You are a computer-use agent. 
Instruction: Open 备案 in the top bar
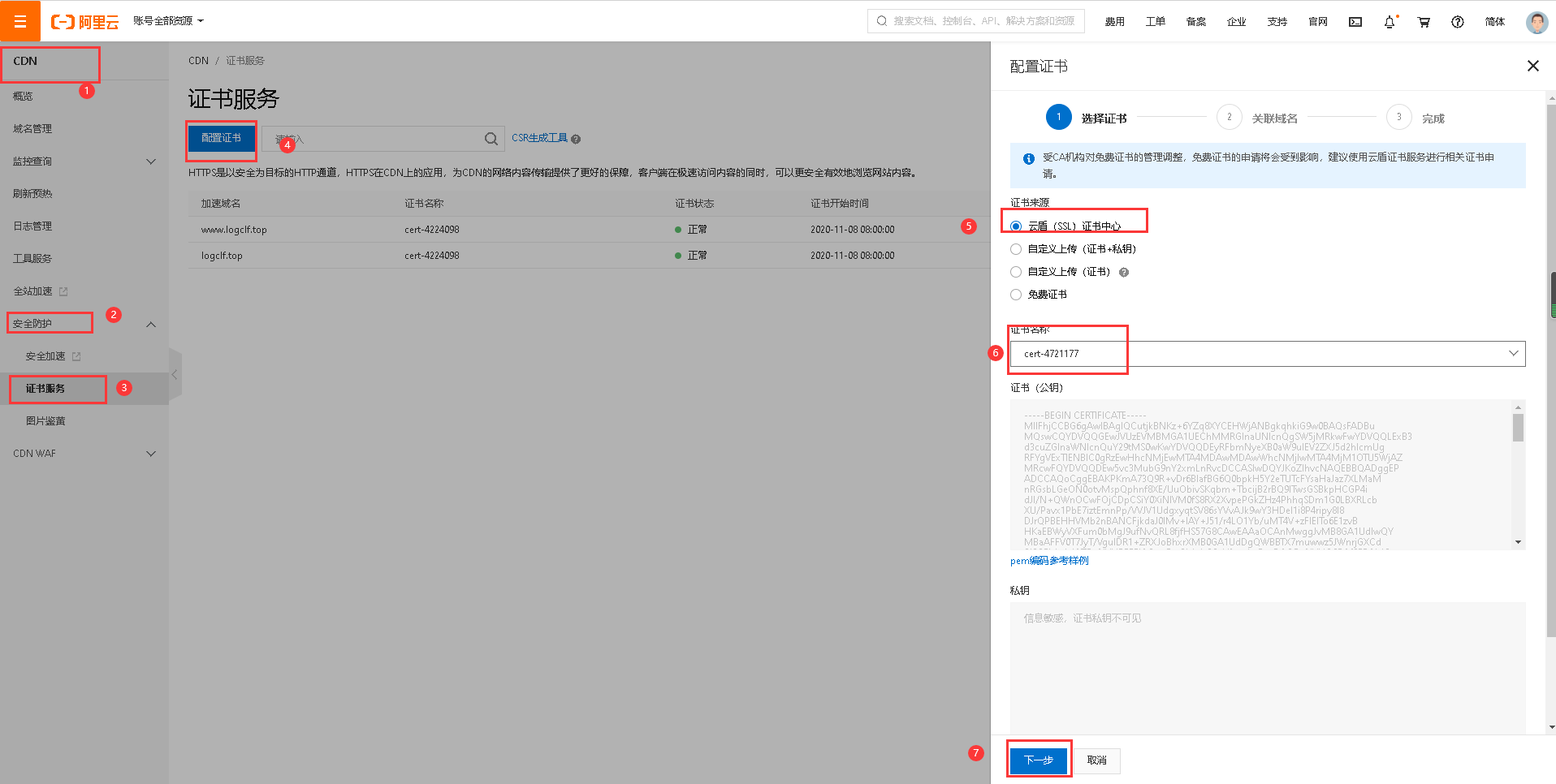click(1196, 22)
